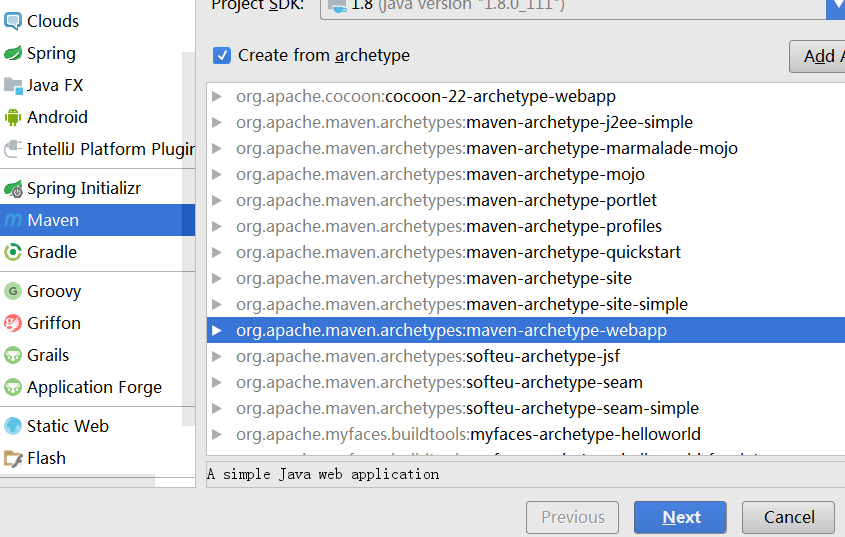The width and height of the screenshot is (845, 537).
Task: Click the Griffon icon
Action: click(12, 323)
